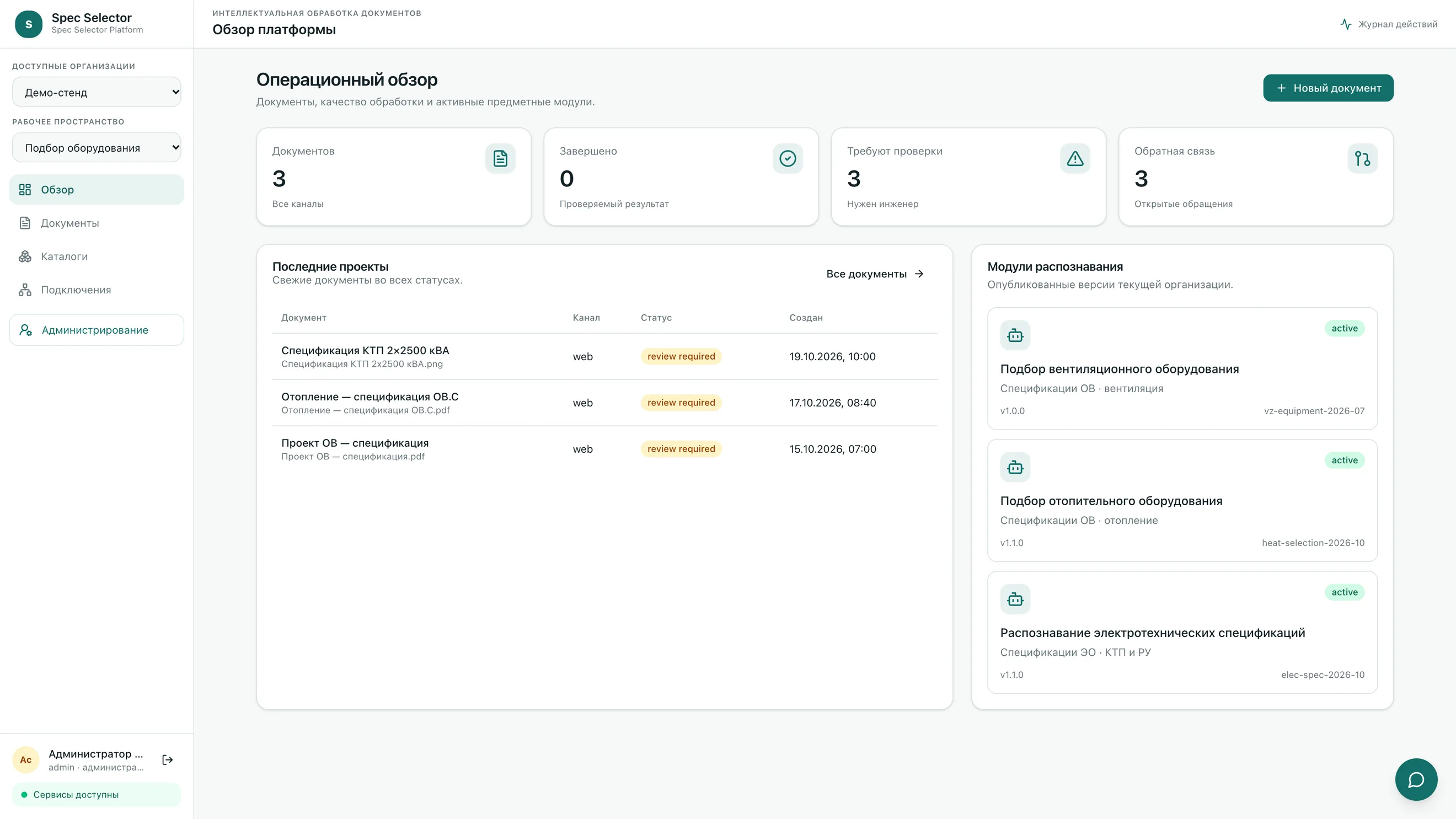Select Обзор in the sidebar

point(97,189)
